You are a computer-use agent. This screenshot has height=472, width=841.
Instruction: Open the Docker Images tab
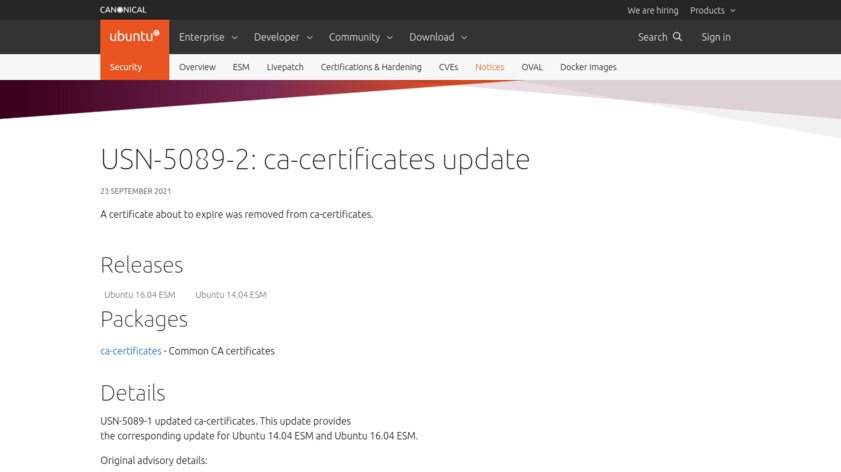coord(588,67)
